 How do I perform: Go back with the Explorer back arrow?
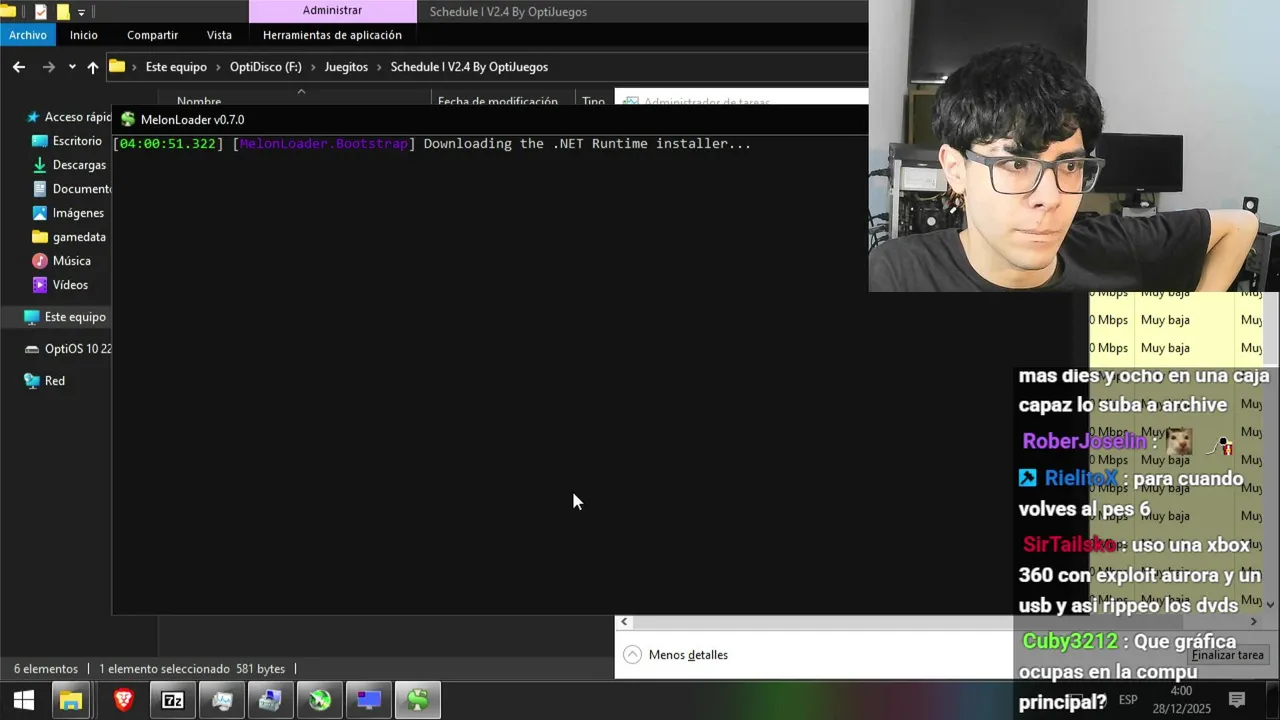point(19,67)
